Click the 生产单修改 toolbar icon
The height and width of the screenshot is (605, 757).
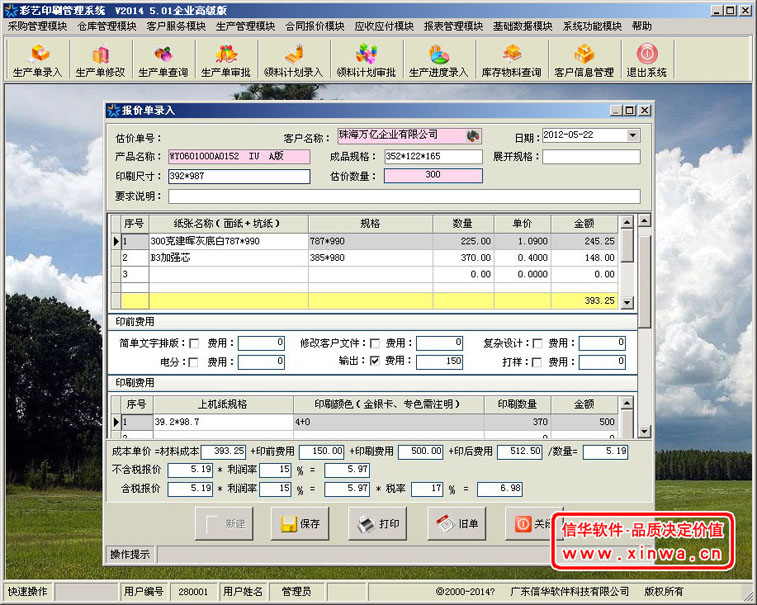[x=100, y=61]
